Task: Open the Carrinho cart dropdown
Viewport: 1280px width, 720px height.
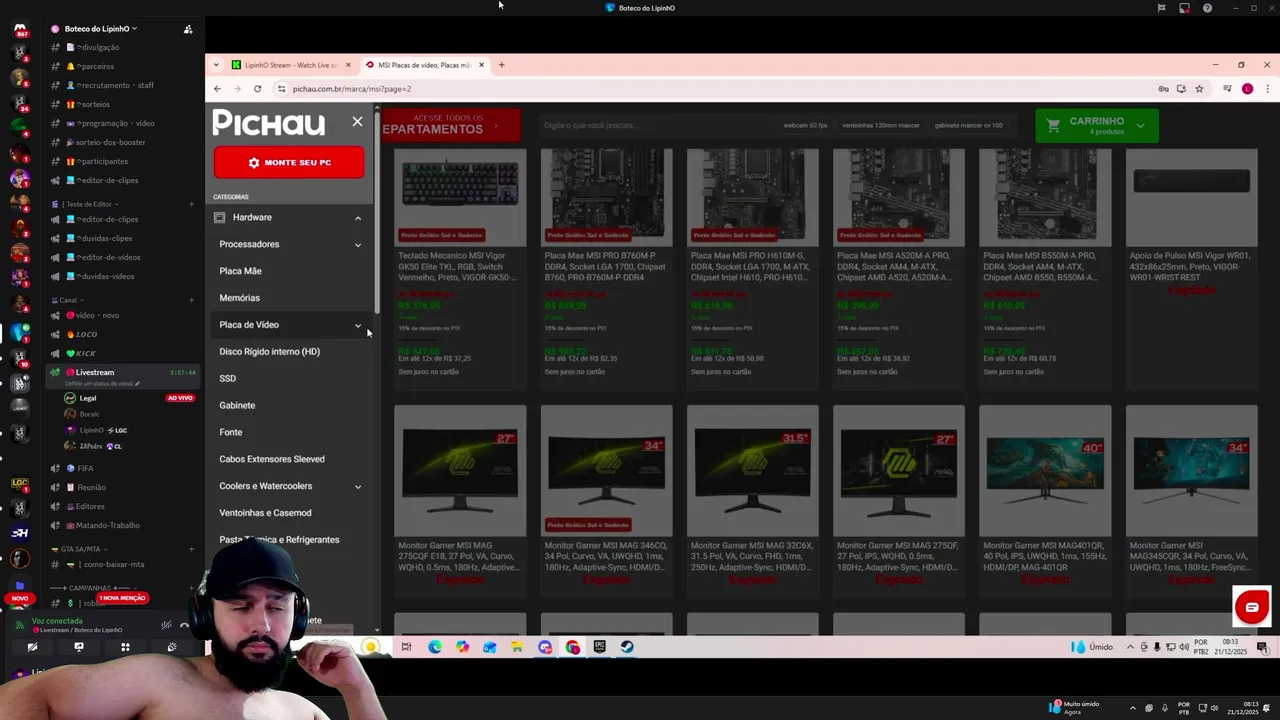Action: tap(1097, 125)
